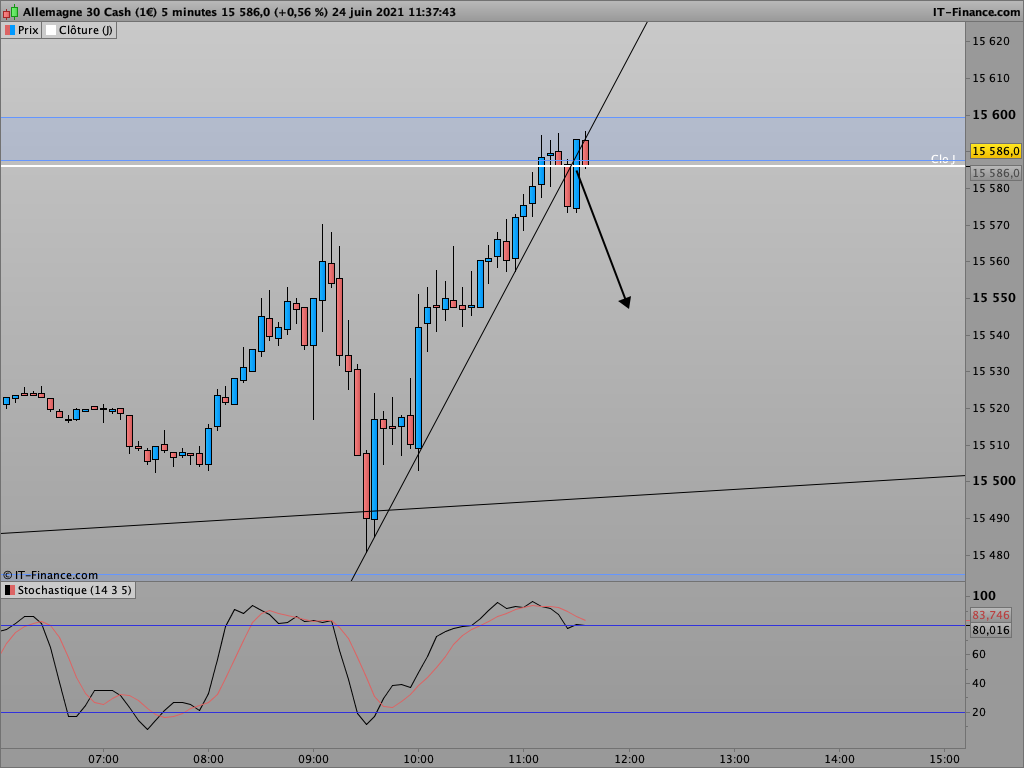Viewport: 1024px width, 768px height.
Task: Click the yellow 15 586,0 price tag
Action: click(x=995, y=152)
